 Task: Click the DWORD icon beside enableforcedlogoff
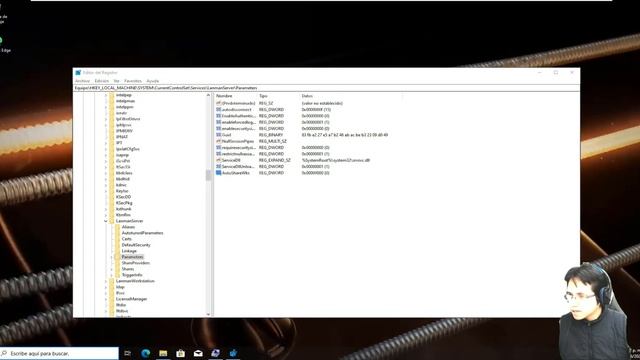(218, 122)
